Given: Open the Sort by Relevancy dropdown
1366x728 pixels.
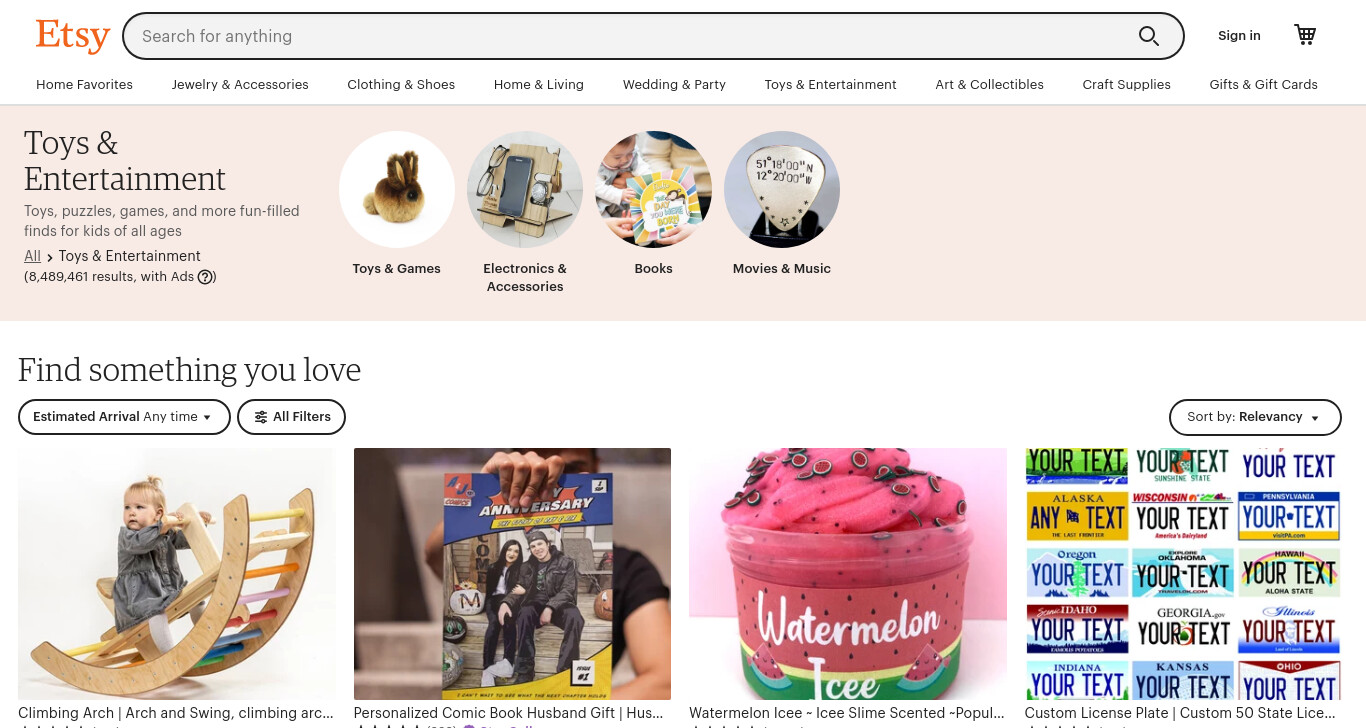Looking at the screenshot, I should tap(1255, 417).
